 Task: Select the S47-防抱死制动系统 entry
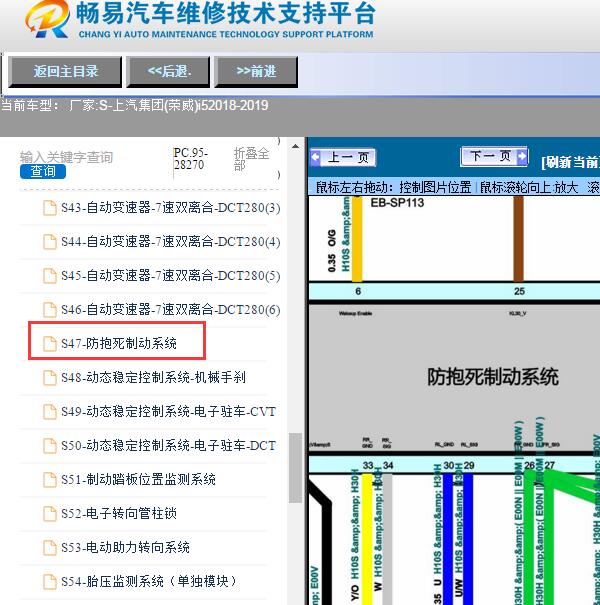(x=119, y=343)
